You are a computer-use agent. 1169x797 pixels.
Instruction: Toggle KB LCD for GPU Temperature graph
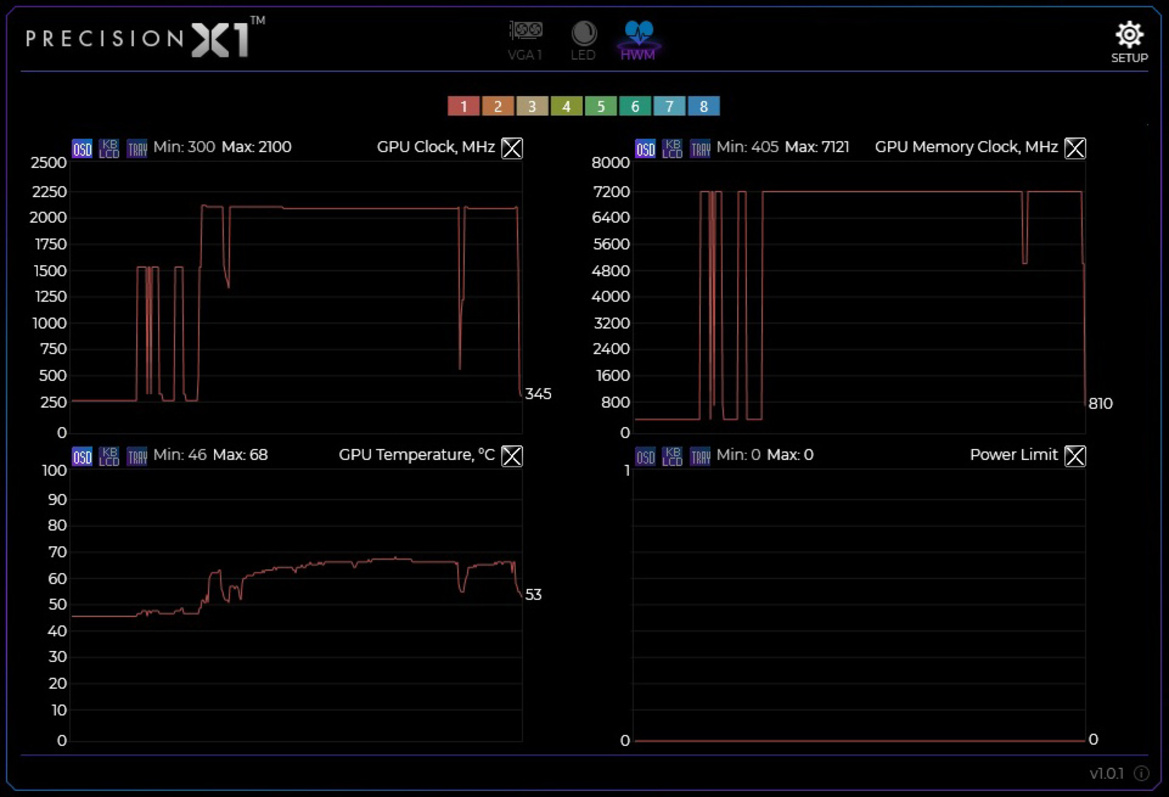(x=110, y=456)
